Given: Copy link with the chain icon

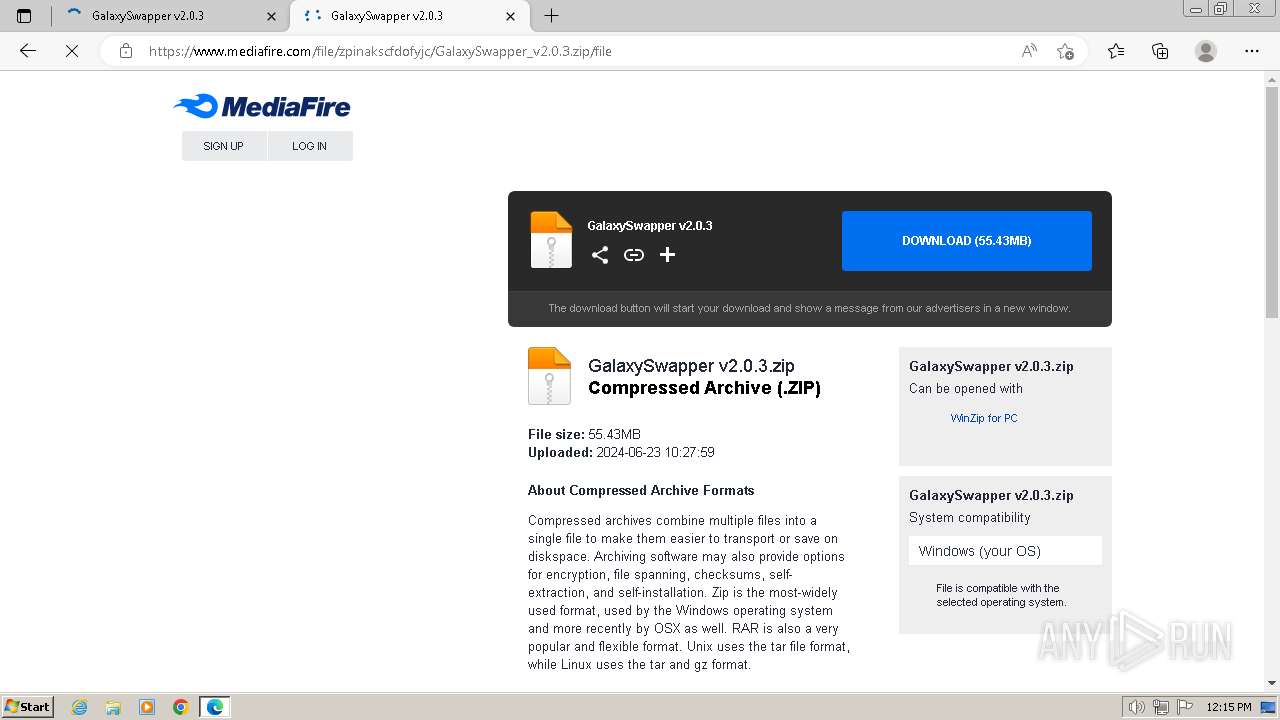Looking at the screenshot, I should tap(634, 255).
